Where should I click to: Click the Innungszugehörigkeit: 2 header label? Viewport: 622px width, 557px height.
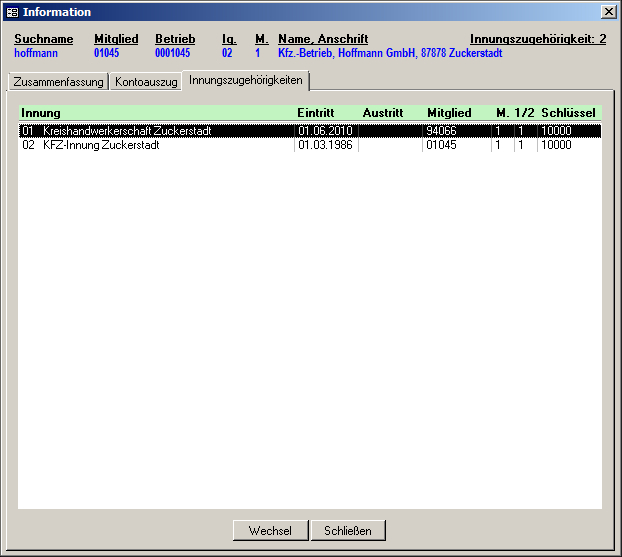click(538, 39)
